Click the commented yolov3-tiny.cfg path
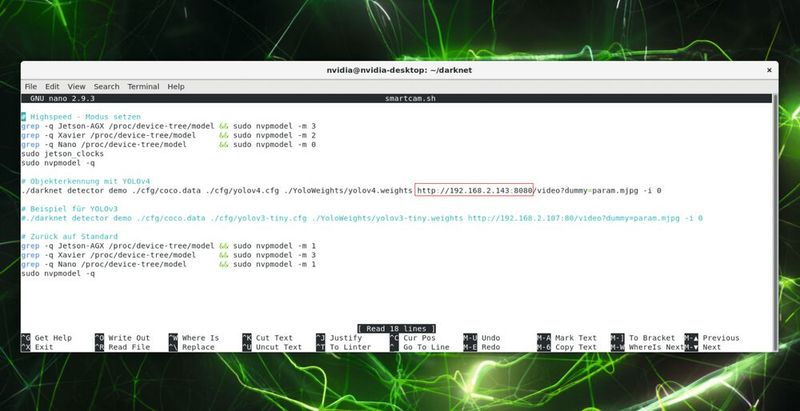The image size is (800, 411). [x=258, y=218]
